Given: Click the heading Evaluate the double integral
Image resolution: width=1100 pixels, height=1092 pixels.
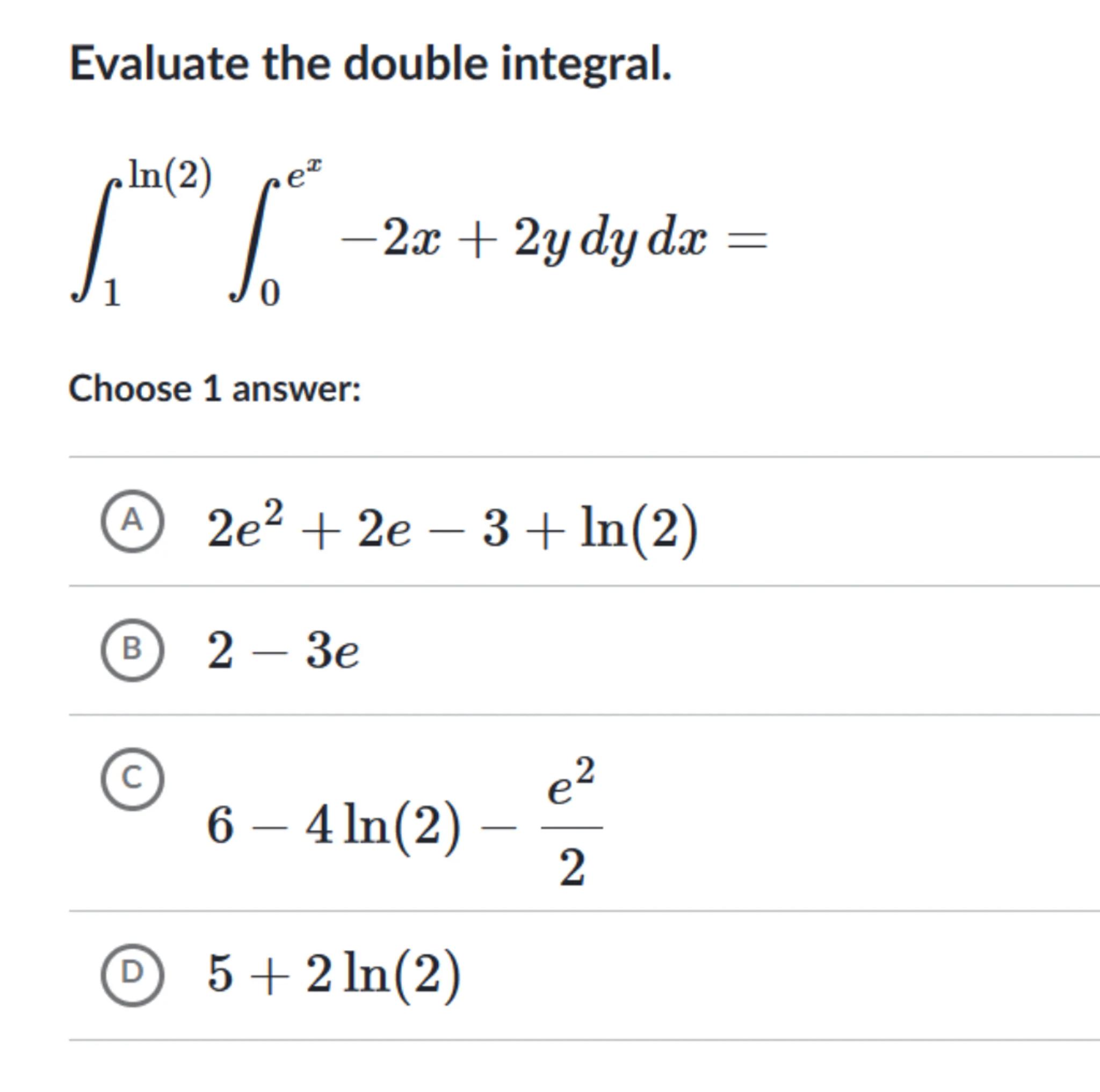Looking at the screenshot, I should pyautogui.click(x=370, y=63).
